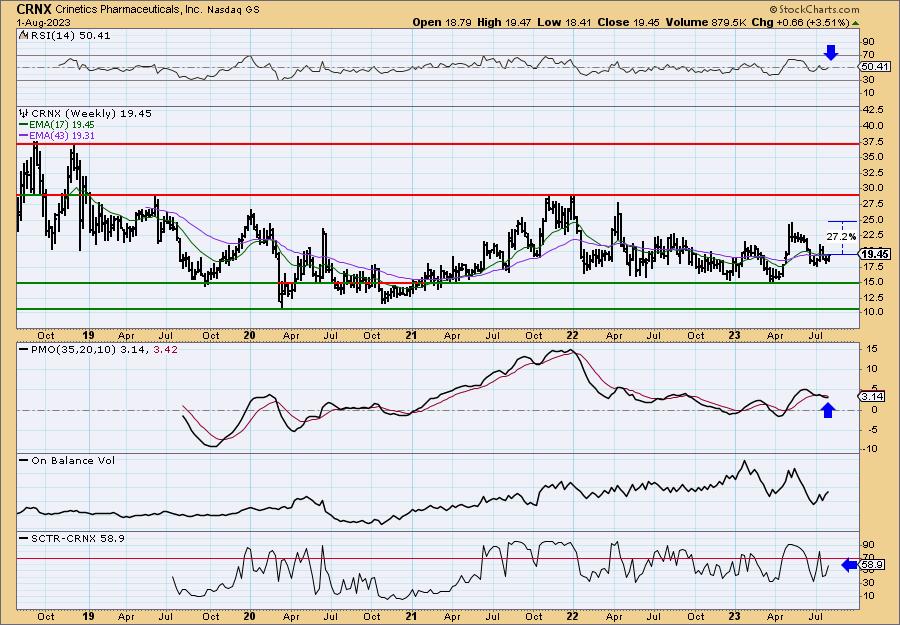Click the 32.5 price axis label
The height and width of the screenshot is (625, 900).
[x=872, y=173]
